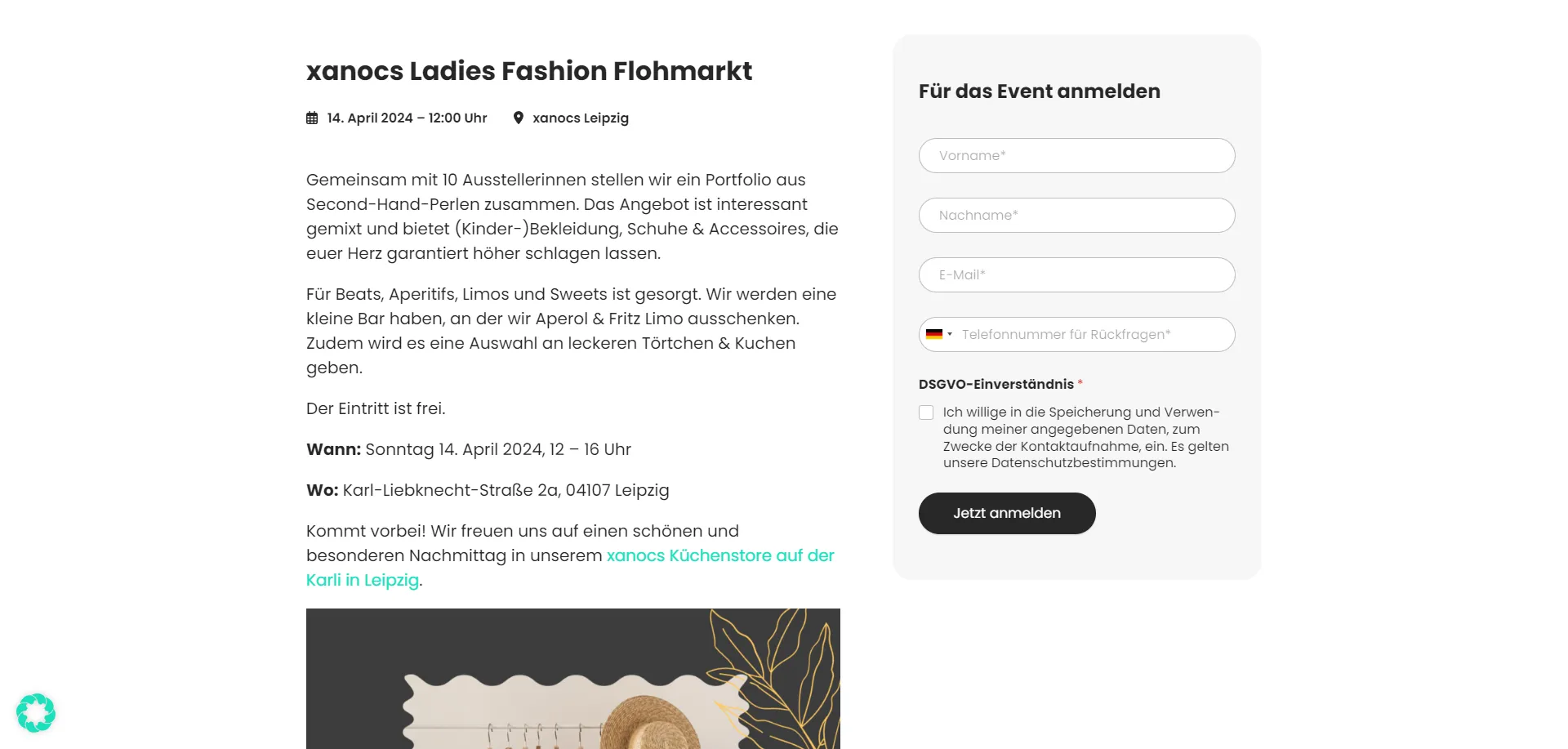Click the 14. April 2024 date text
Image resolution: width=1568 pixels, height=749 pixels.
(x=407, y=118)
